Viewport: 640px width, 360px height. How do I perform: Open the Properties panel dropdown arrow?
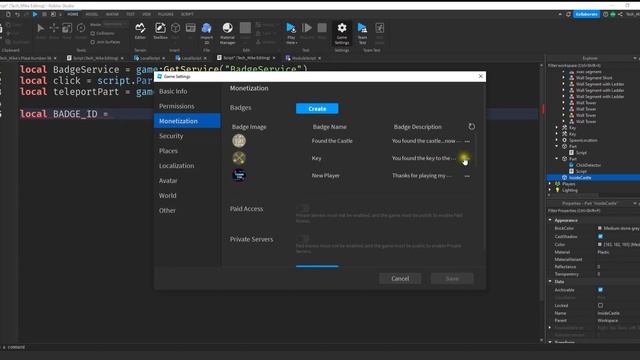(635, 203)
